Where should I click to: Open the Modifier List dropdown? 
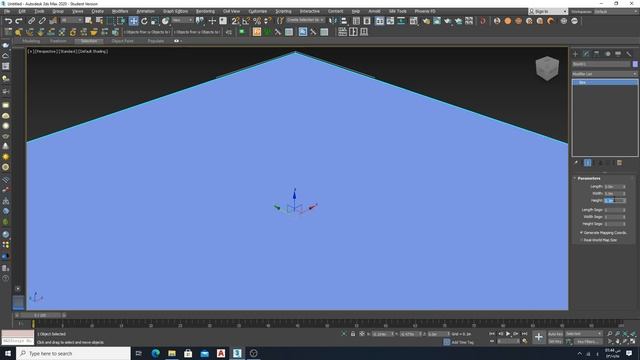tap(604, 74)
